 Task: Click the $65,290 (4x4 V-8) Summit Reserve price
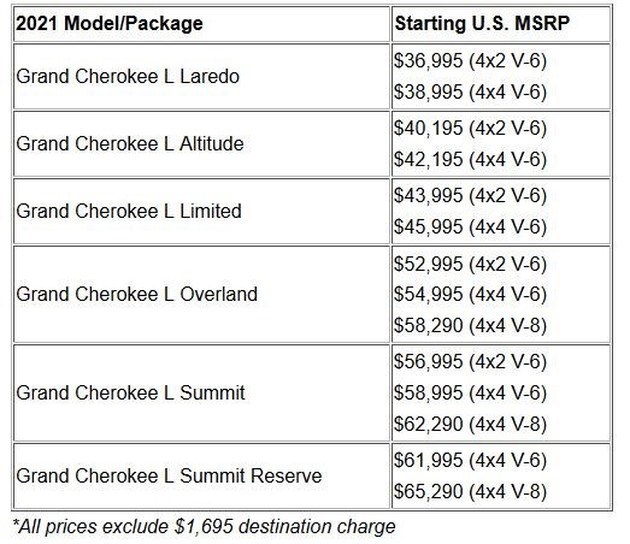point(470,491)
